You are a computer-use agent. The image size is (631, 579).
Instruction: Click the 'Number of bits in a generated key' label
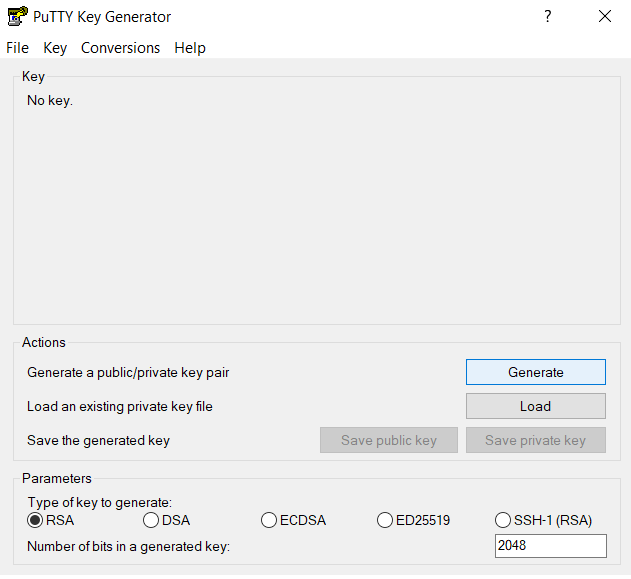[129, 546]
